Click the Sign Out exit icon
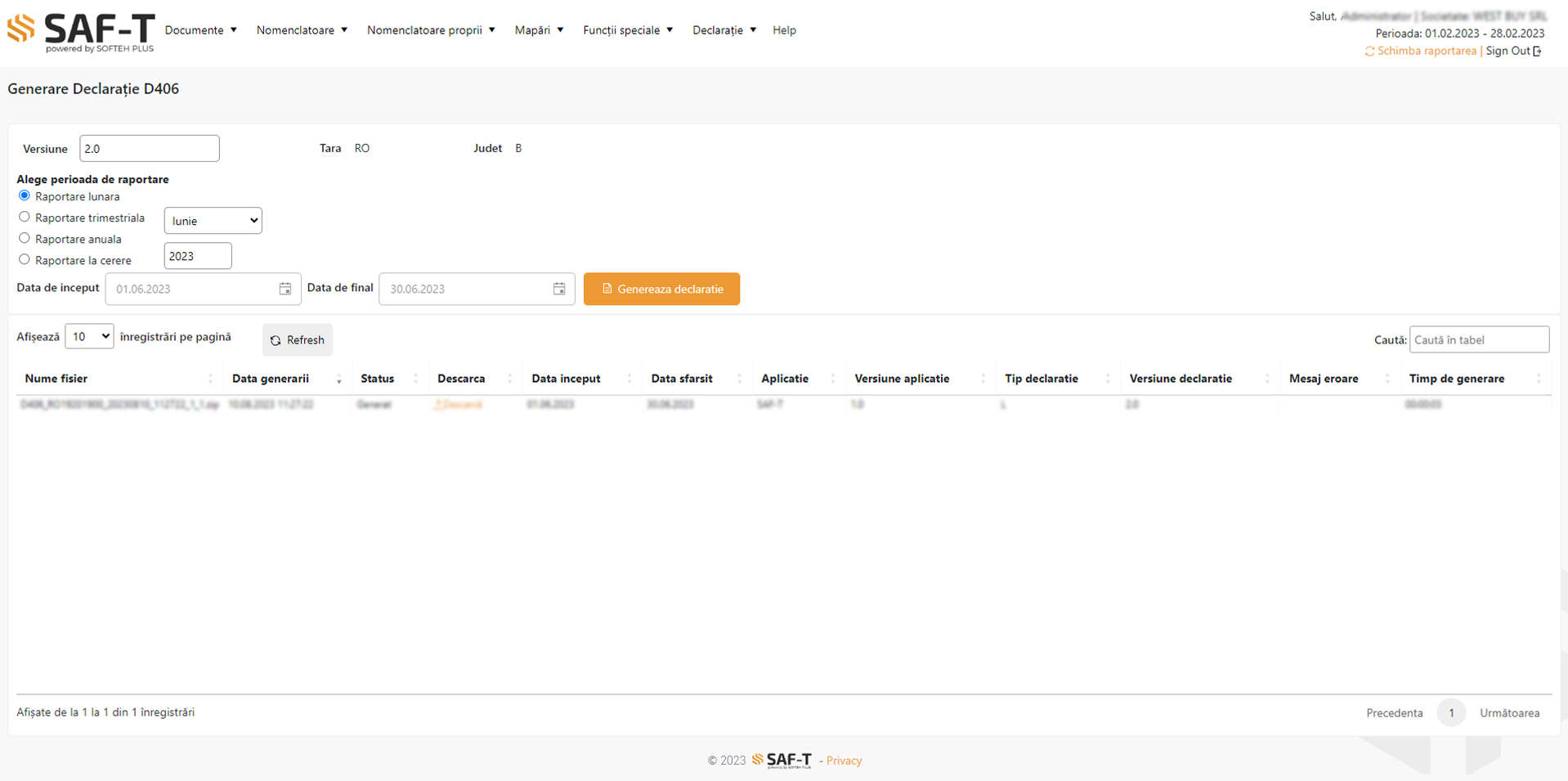Image resolution: width=1568 pixels, height=781 pixels. point(1538,52)
